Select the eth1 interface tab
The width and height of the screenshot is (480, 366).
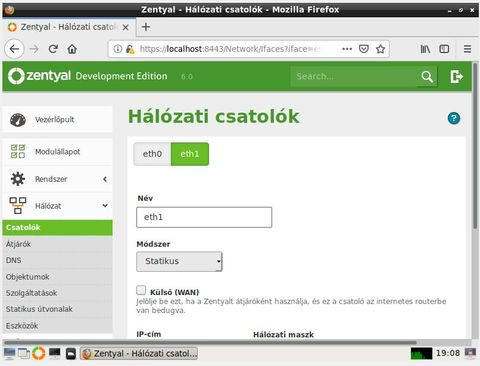190,154
